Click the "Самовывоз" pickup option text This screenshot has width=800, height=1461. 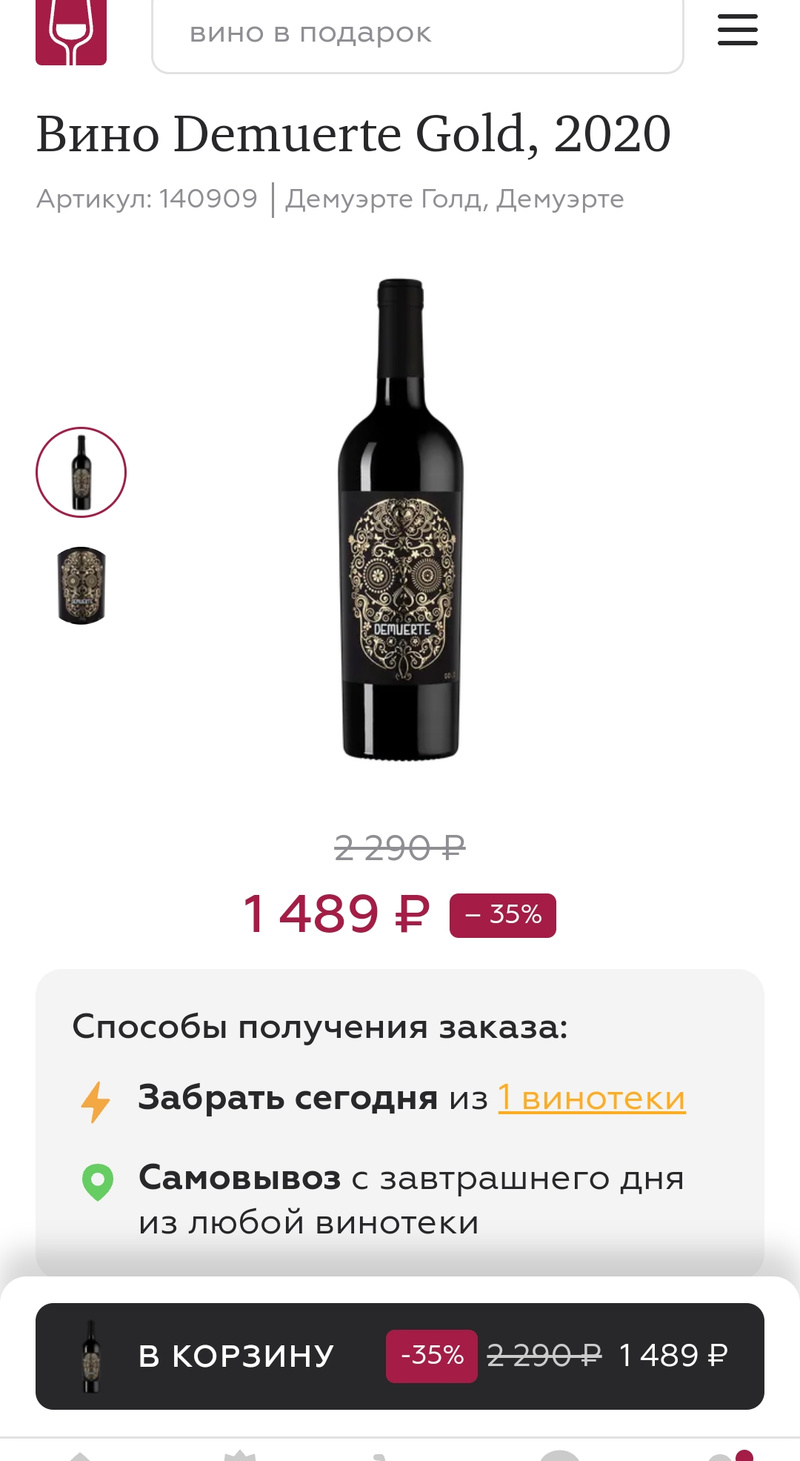[x=240, y=1178]
